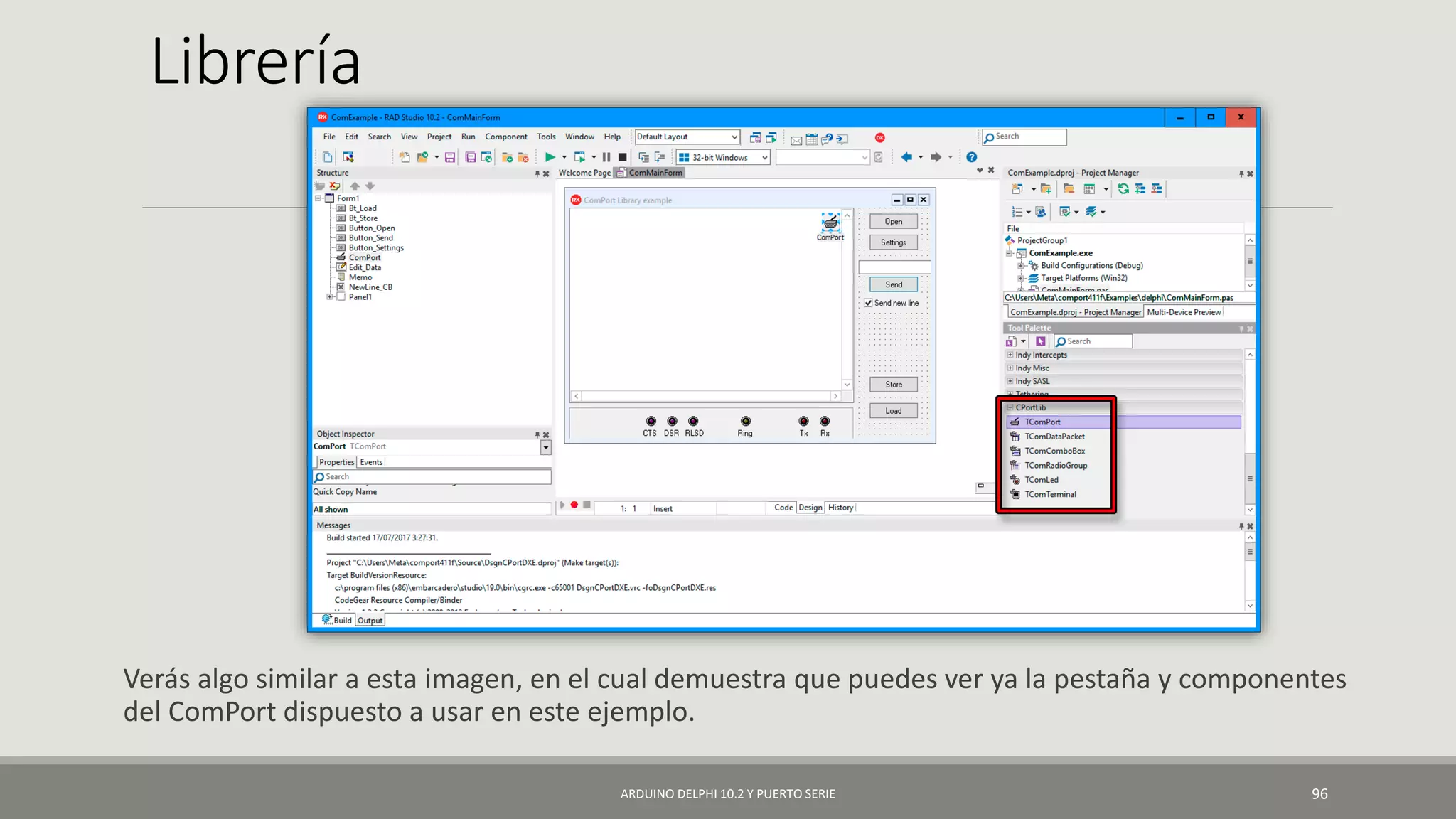Click the Tx indicator LED
Viewport: 1456px width, 819px height.
click(803, 422)
